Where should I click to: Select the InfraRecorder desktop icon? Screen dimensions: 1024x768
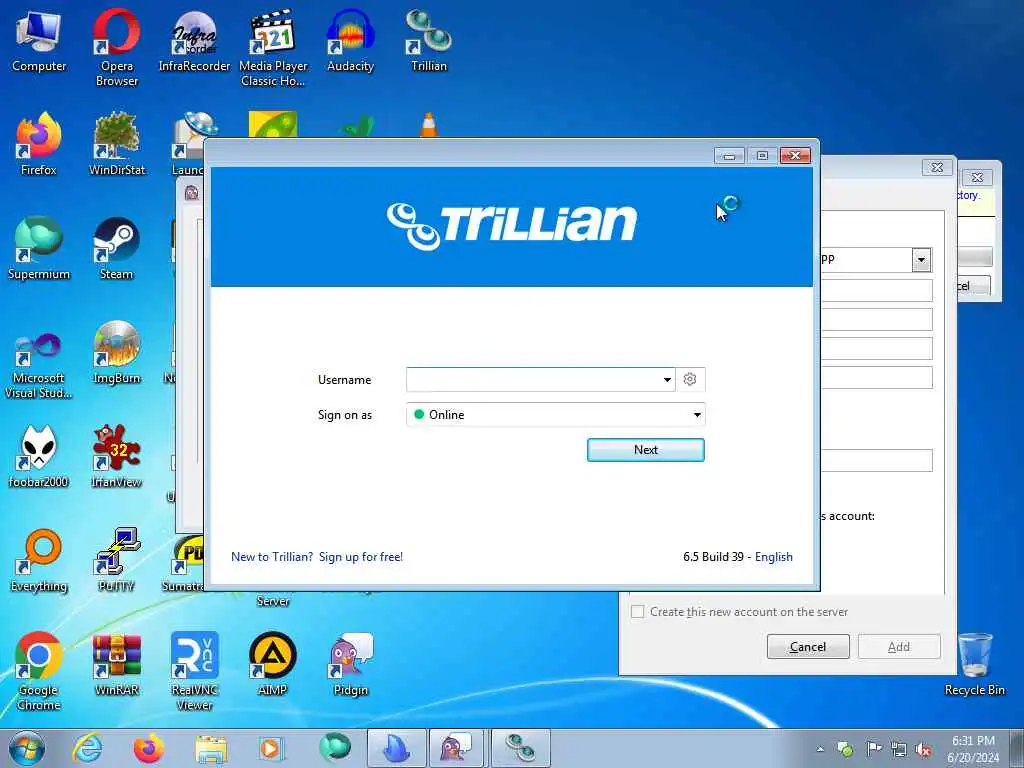tap(195, 40)
